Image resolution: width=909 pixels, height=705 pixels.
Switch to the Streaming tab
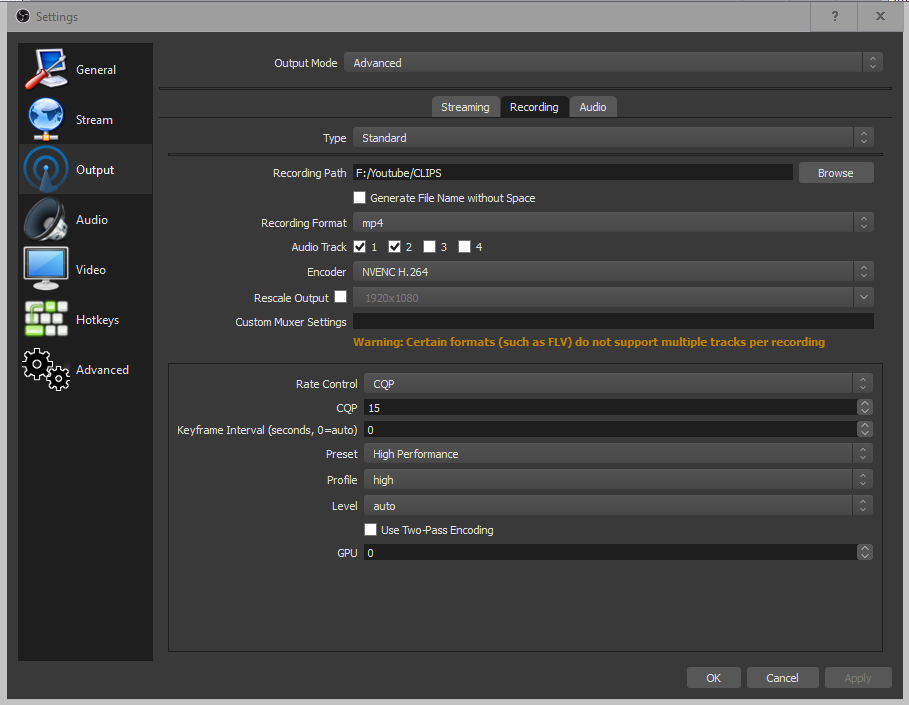click(x=465, y=107)
